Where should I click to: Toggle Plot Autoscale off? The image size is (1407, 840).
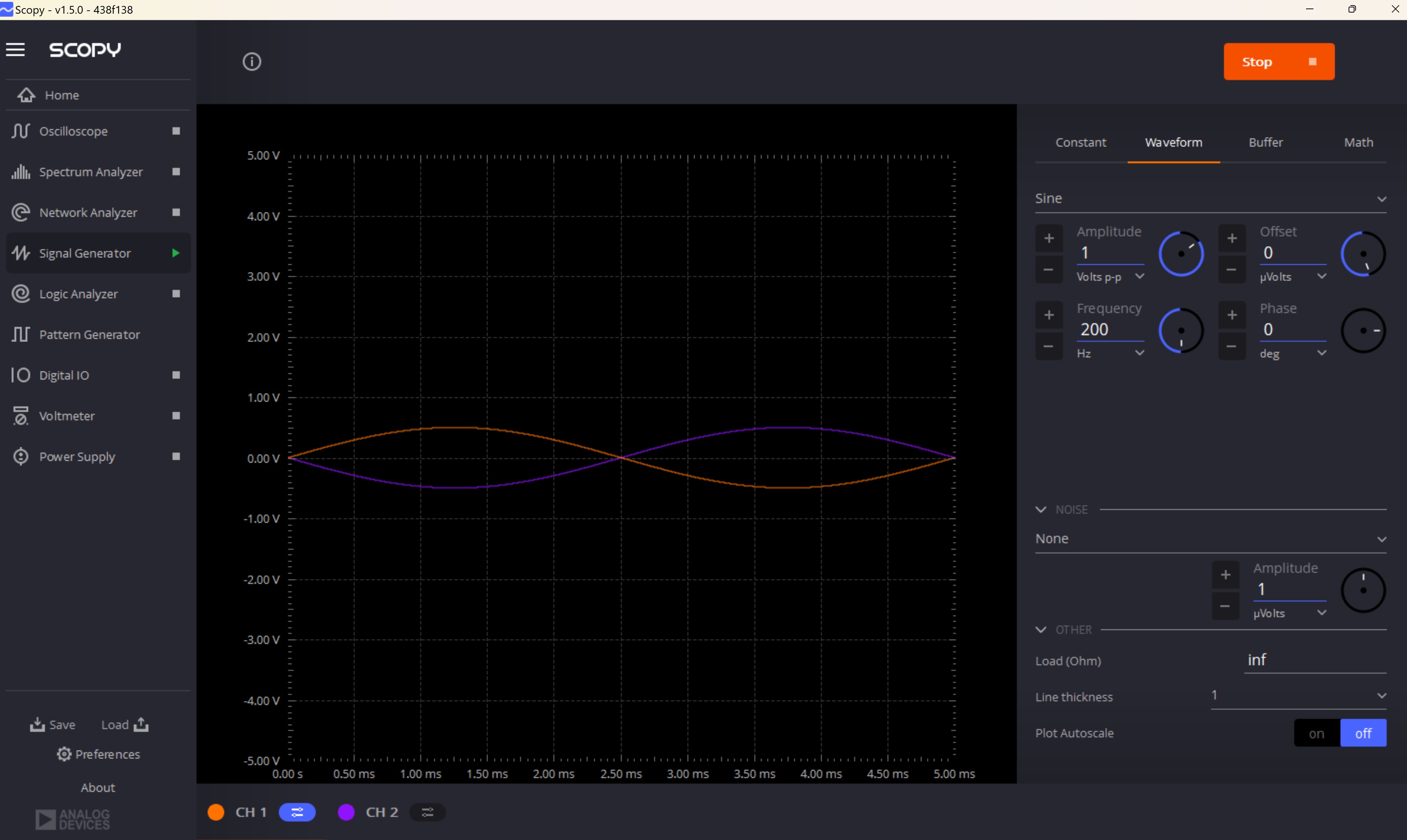[1363, 733]
